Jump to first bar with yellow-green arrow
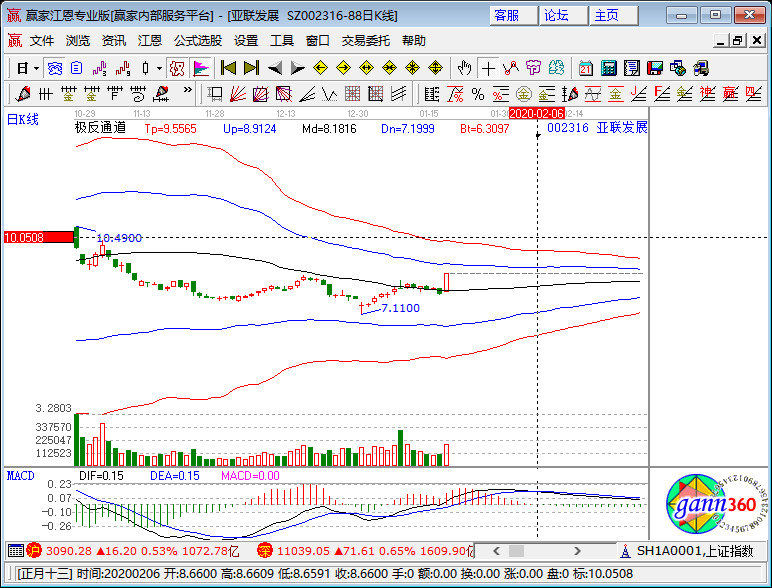Viewport: 772px width, 588px height. coord(228,68)
